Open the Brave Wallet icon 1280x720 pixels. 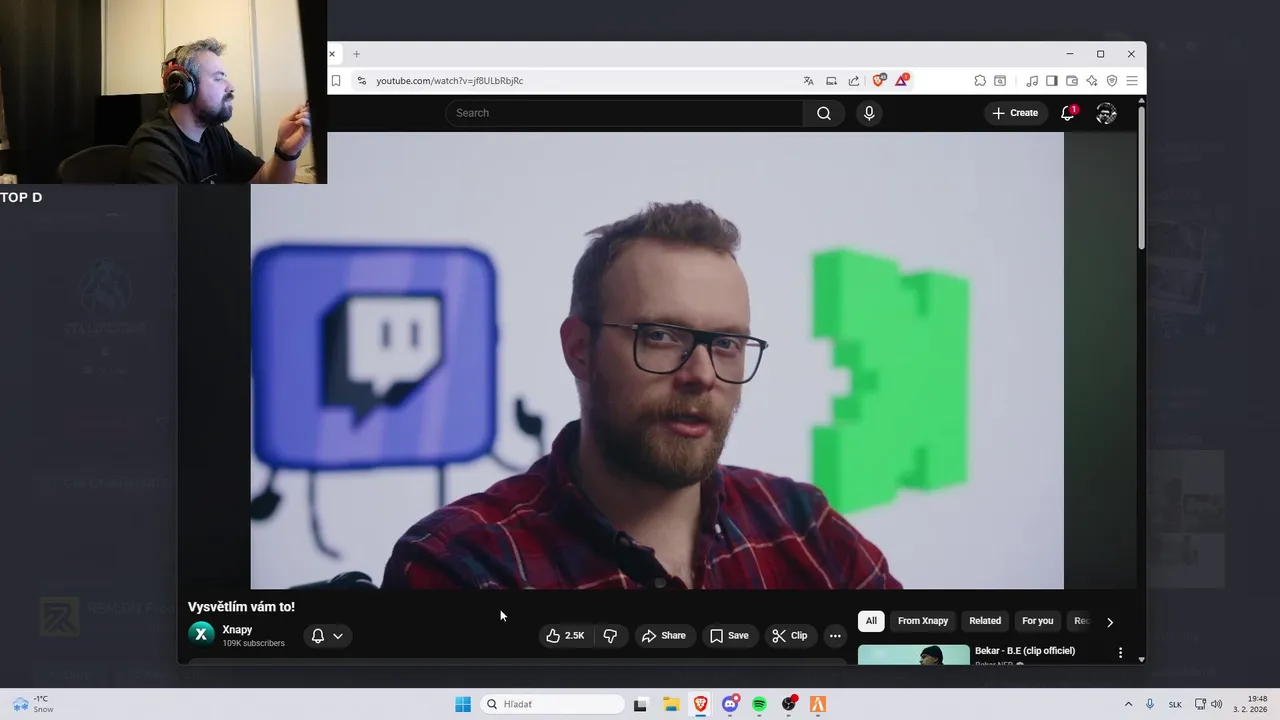coord(1071,81)
